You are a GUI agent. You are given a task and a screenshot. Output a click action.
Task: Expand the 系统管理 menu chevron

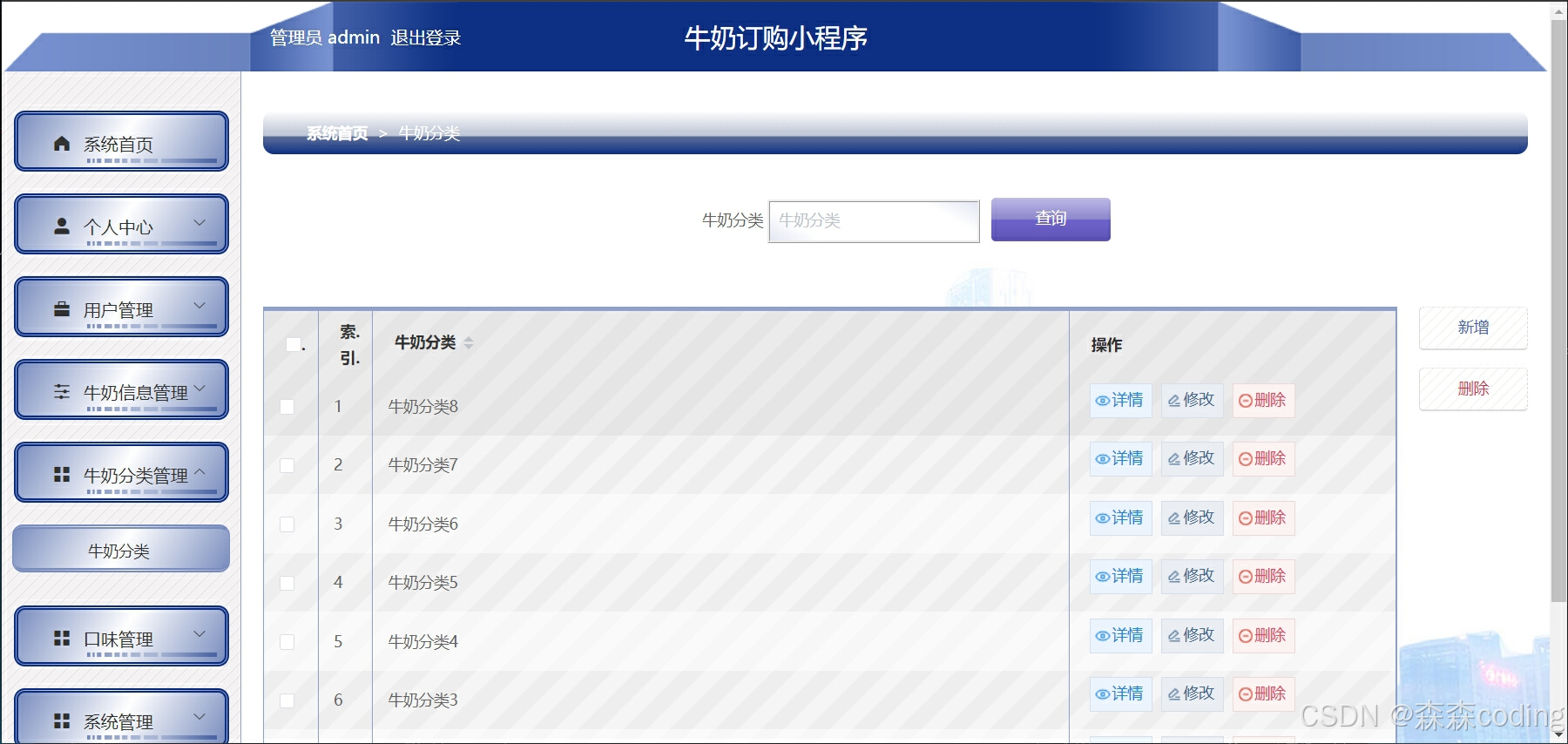(x=199, y=716)
